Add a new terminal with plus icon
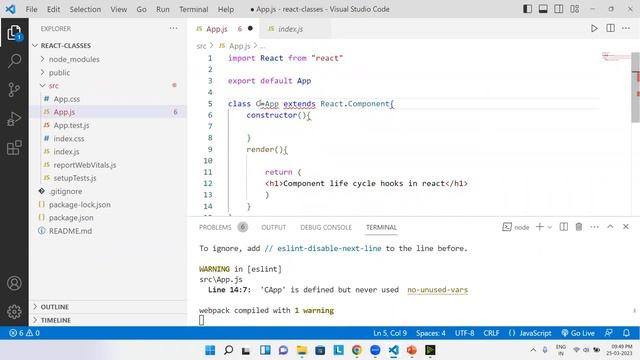 (x=540, y=227)
